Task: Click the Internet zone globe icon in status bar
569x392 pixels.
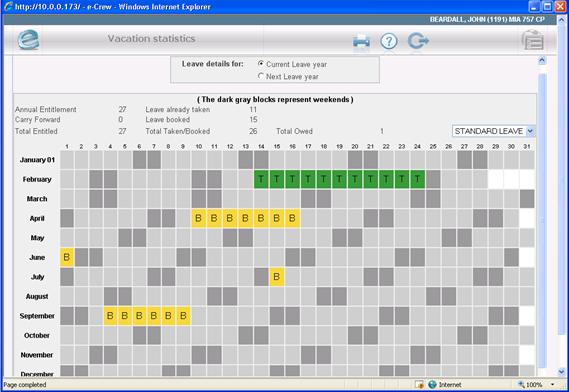Action: [432, 384]
